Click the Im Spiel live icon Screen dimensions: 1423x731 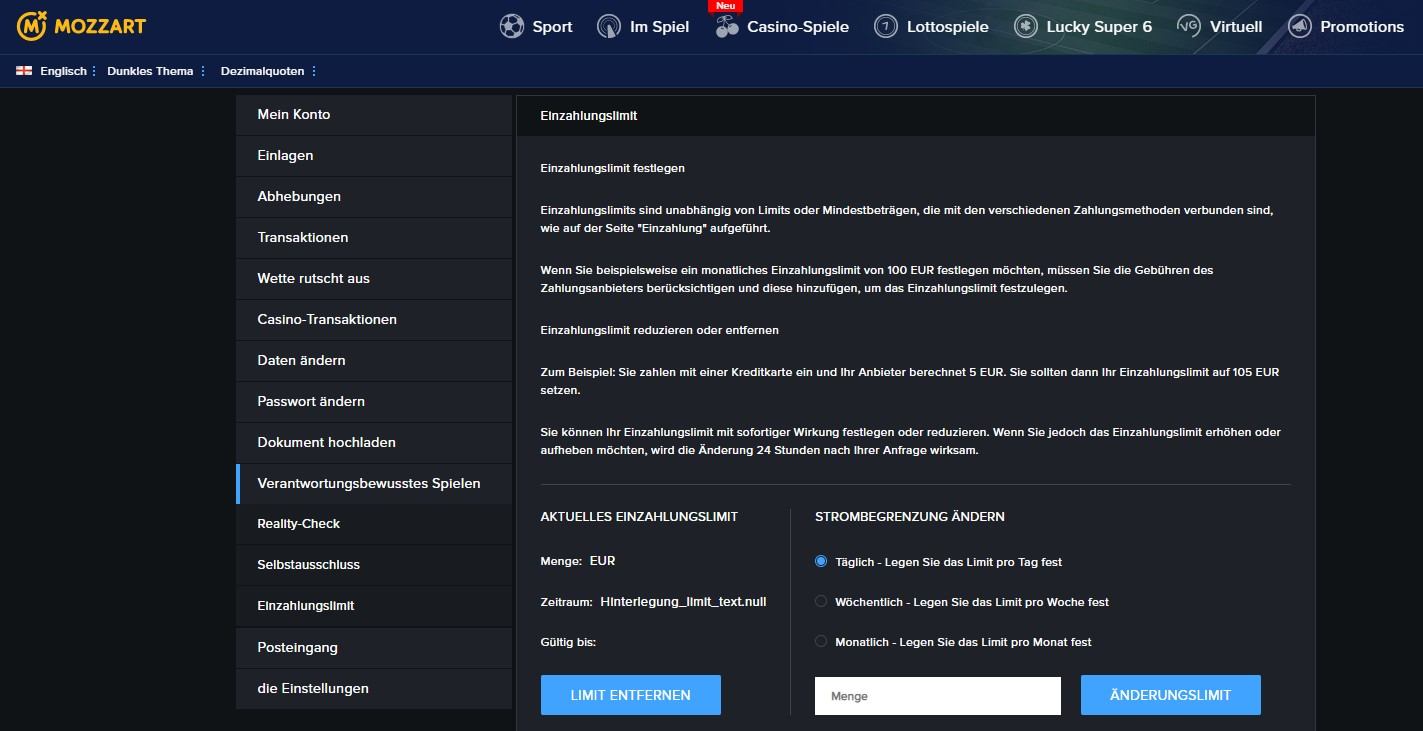tap(609, 27)
